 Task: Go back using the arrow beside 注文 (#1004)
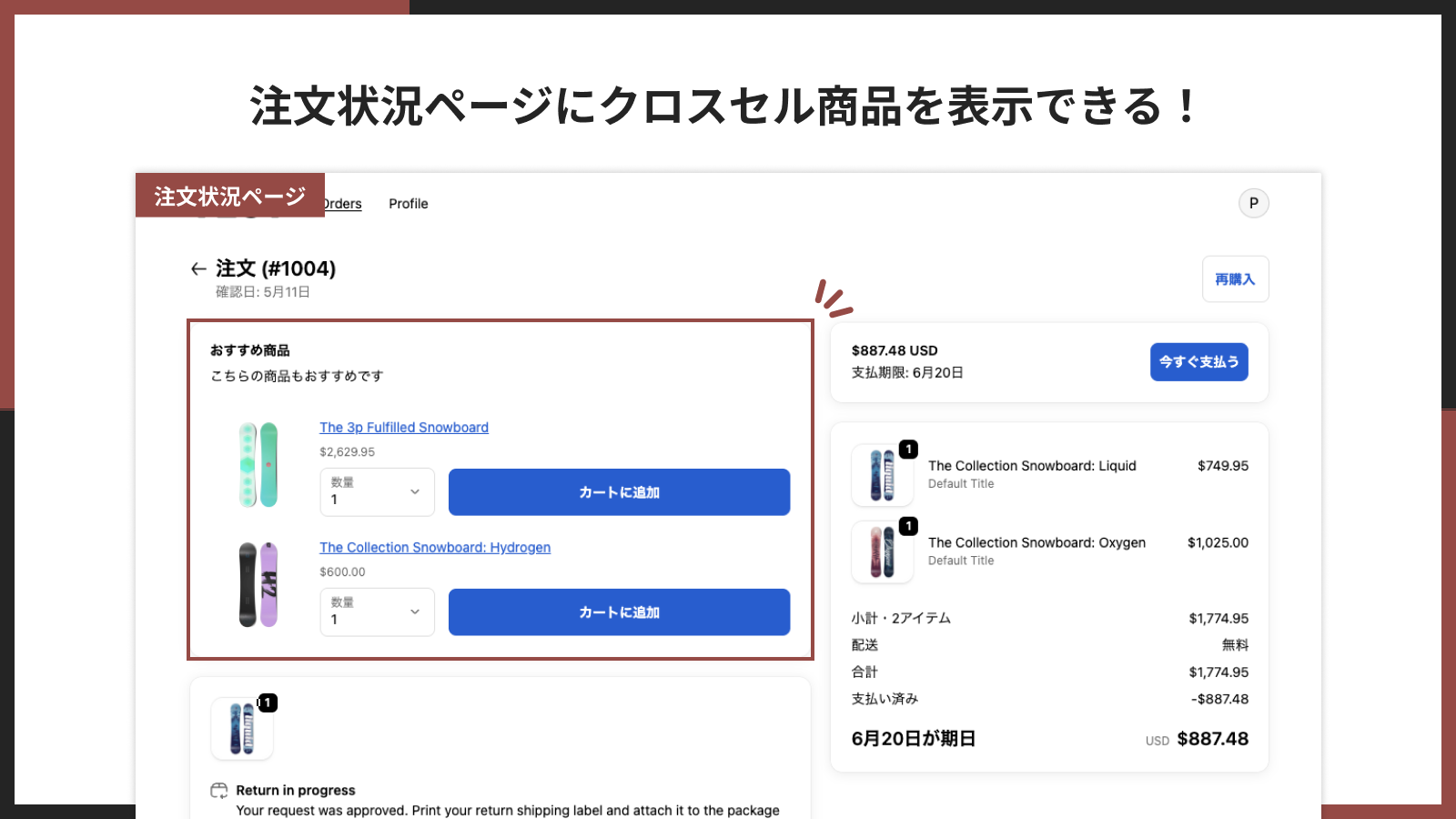tap(198, 268)
